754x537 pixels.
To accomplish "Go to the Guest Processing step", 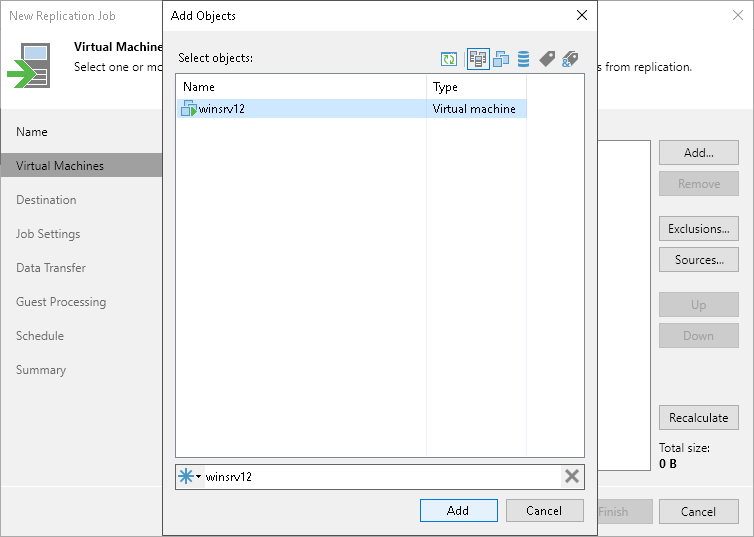I will point(61,302).
